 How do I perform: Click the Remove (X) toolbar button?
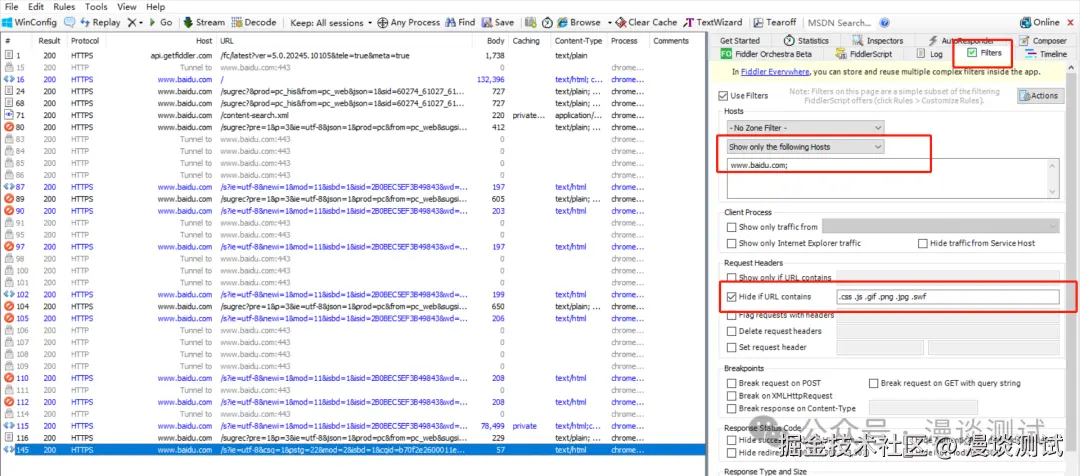tap(132, 22)
